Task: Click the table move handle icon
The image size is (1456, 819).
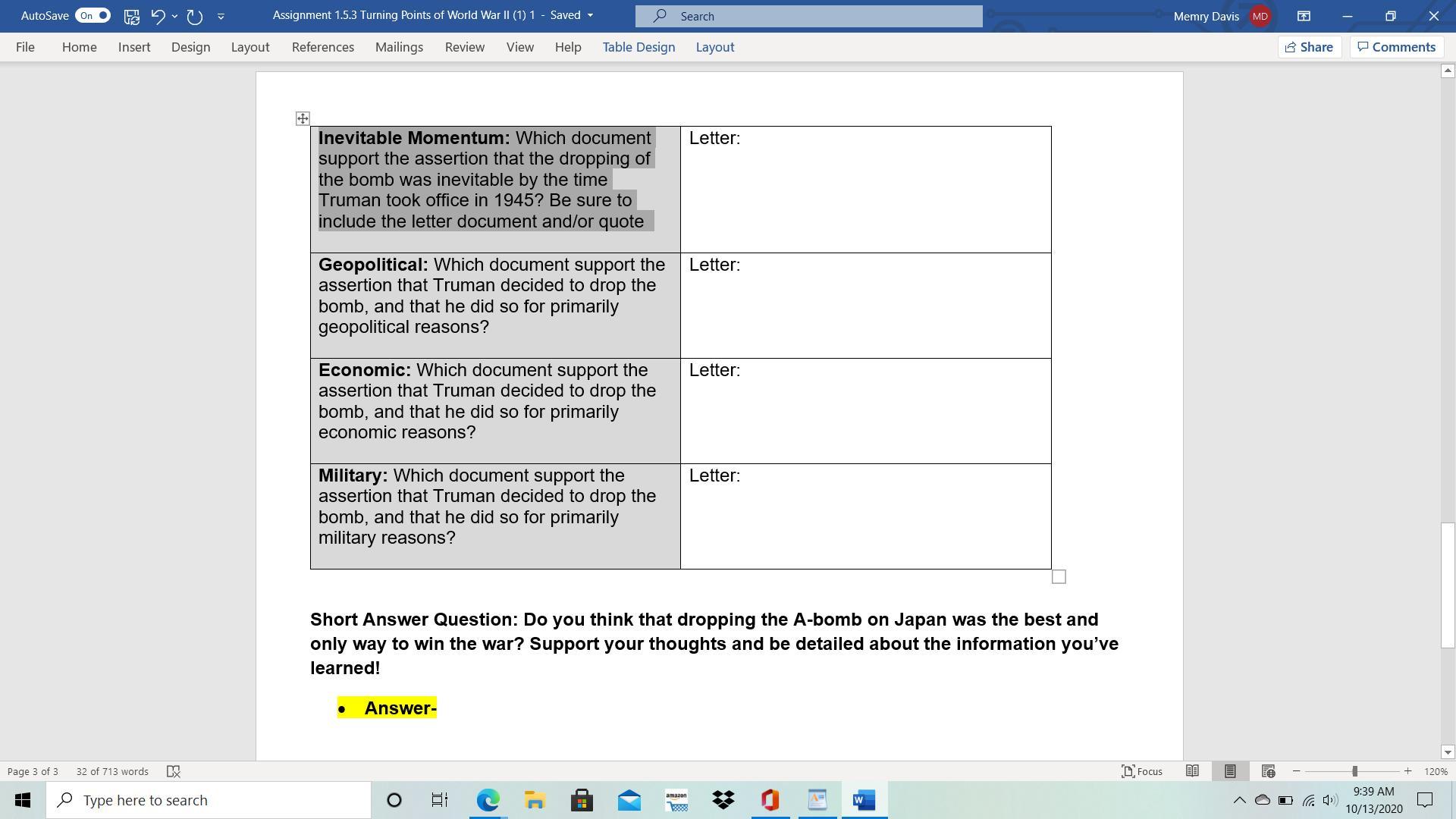Action: [x=303, y=118]
